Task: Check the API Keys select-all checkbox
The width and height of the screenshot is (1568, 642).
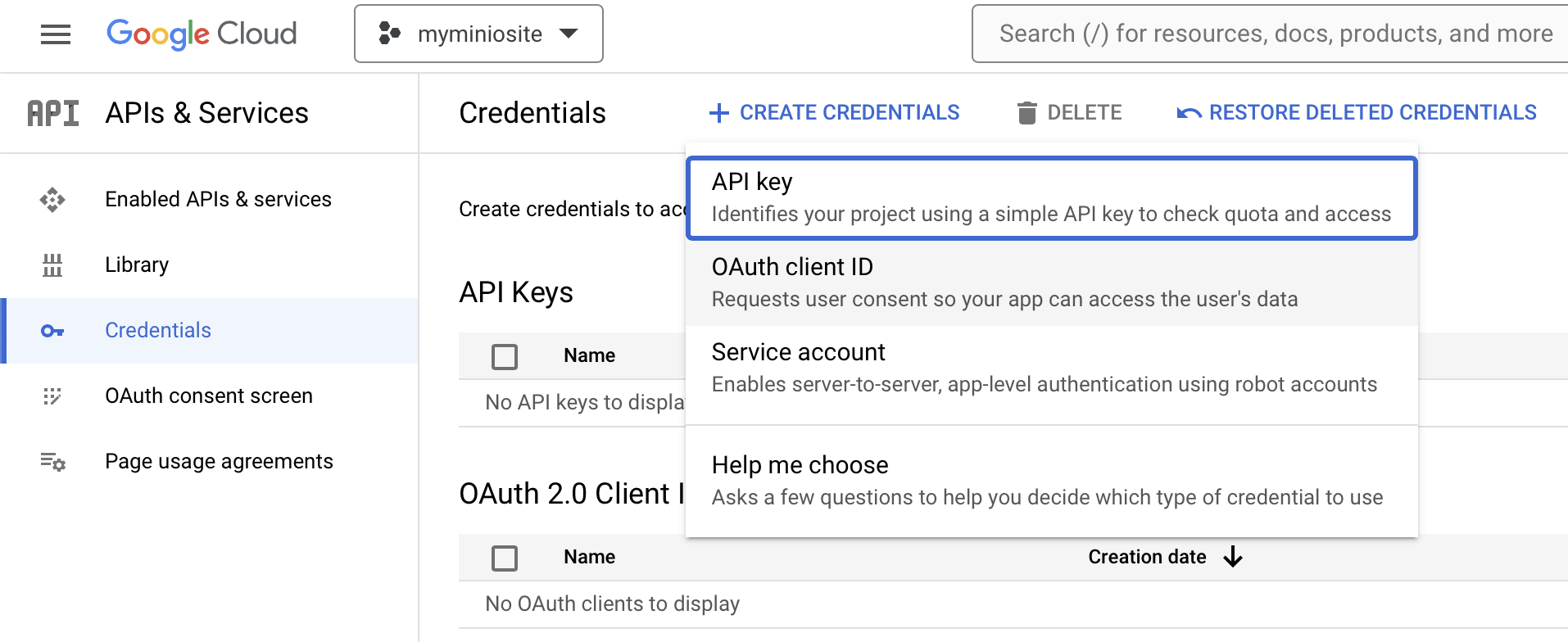Action: [x=505, y=356]
